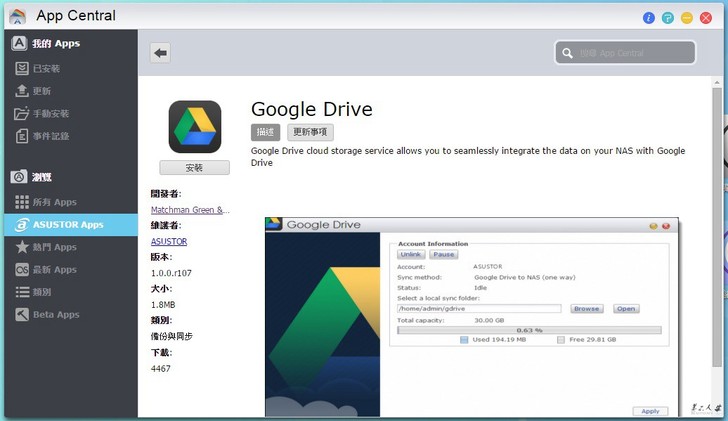Viewport: 728px width, 421px height.
Task: Minimize window with yellow button
Action: point(687,18)
